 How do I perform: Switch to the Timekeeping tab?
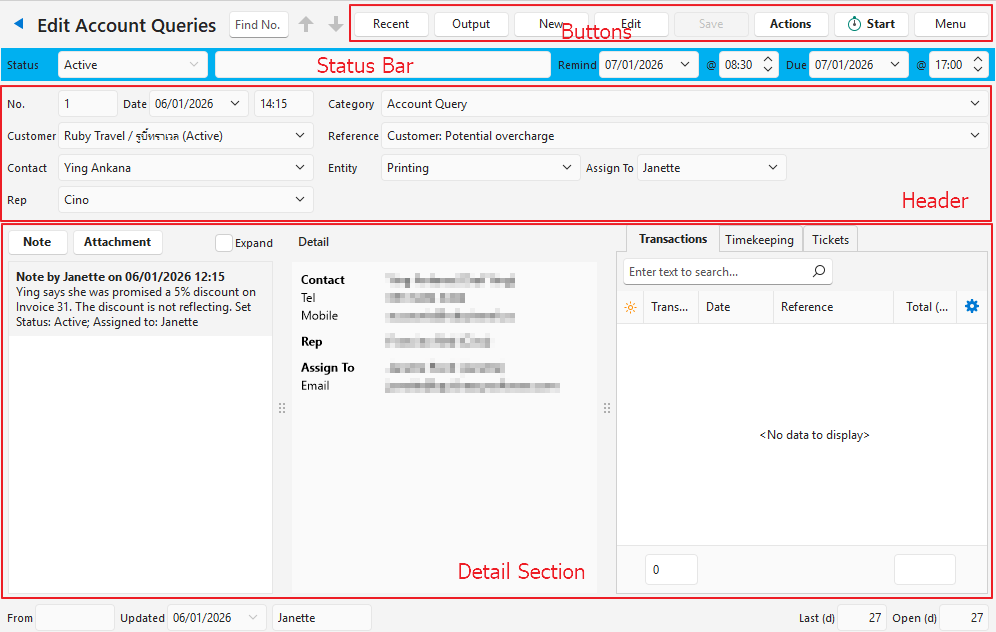[759, 240]
